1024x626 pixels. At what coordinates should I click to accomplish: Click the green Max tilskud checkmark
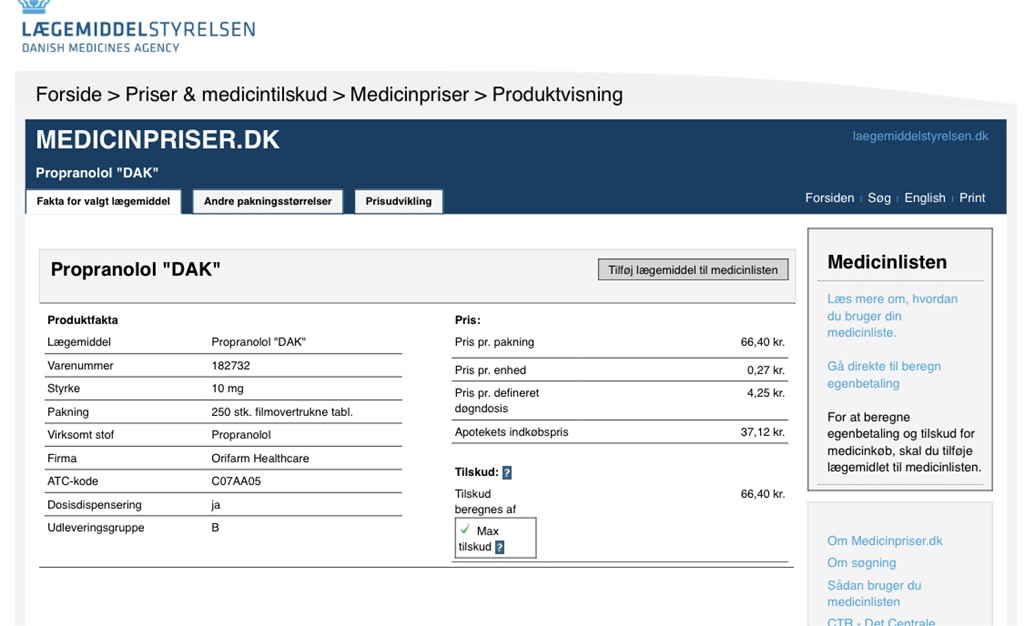point(465,529)
